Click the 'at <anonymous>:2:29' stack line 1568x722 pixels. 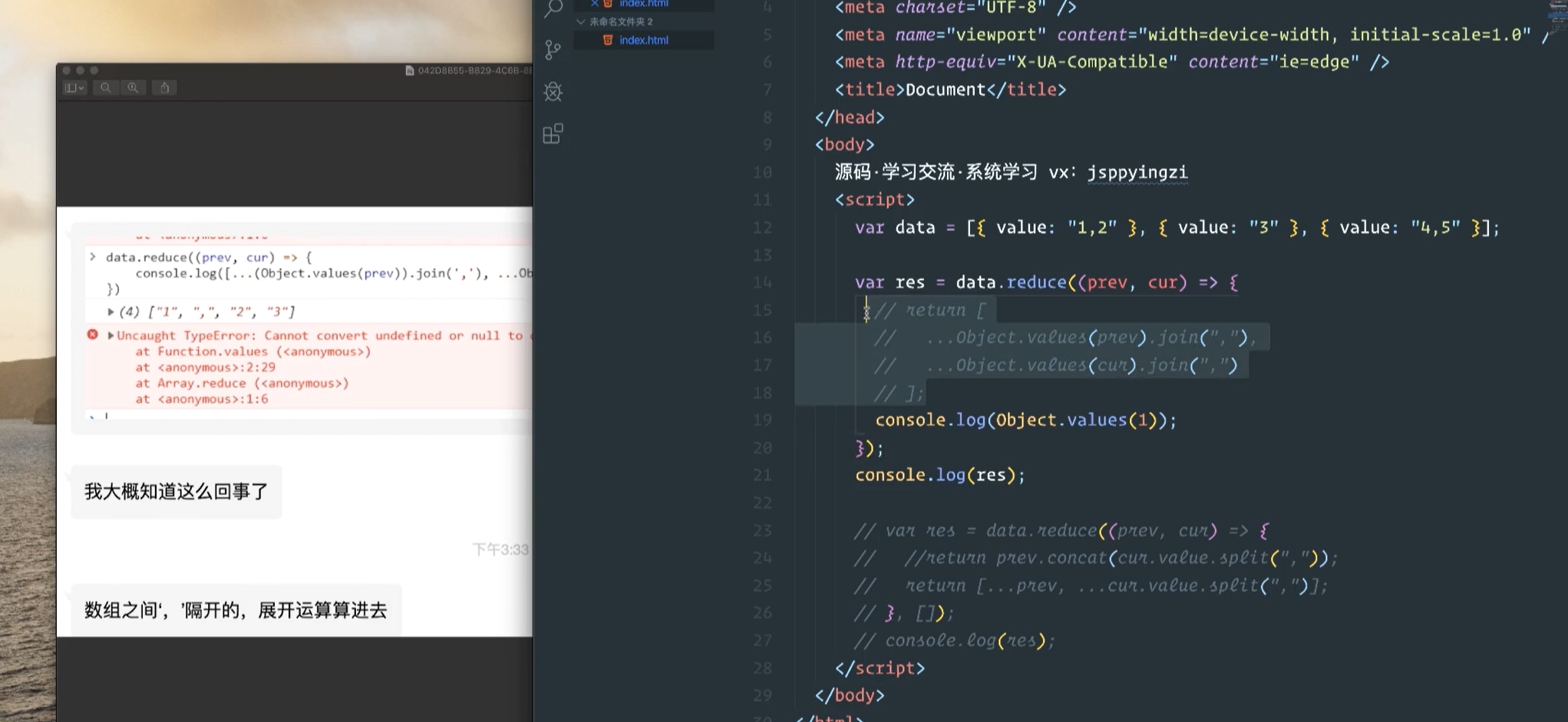(x=206, y=368)
